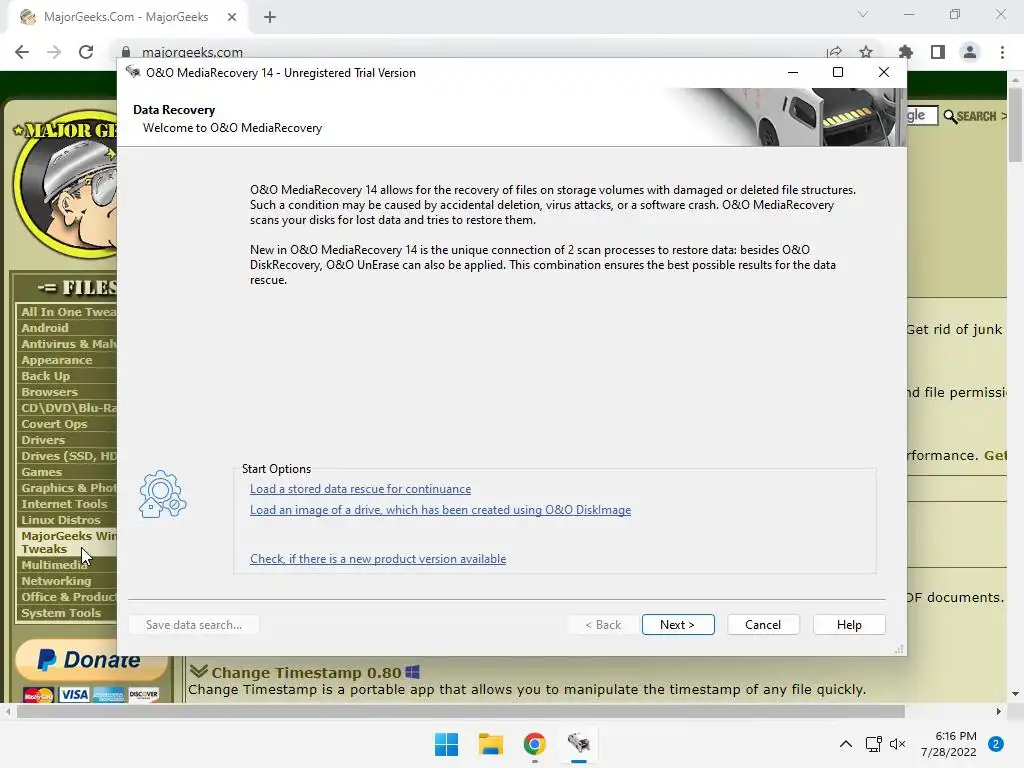
Task: Click the PayPal Donate button
Action: (x=91, y=660)
